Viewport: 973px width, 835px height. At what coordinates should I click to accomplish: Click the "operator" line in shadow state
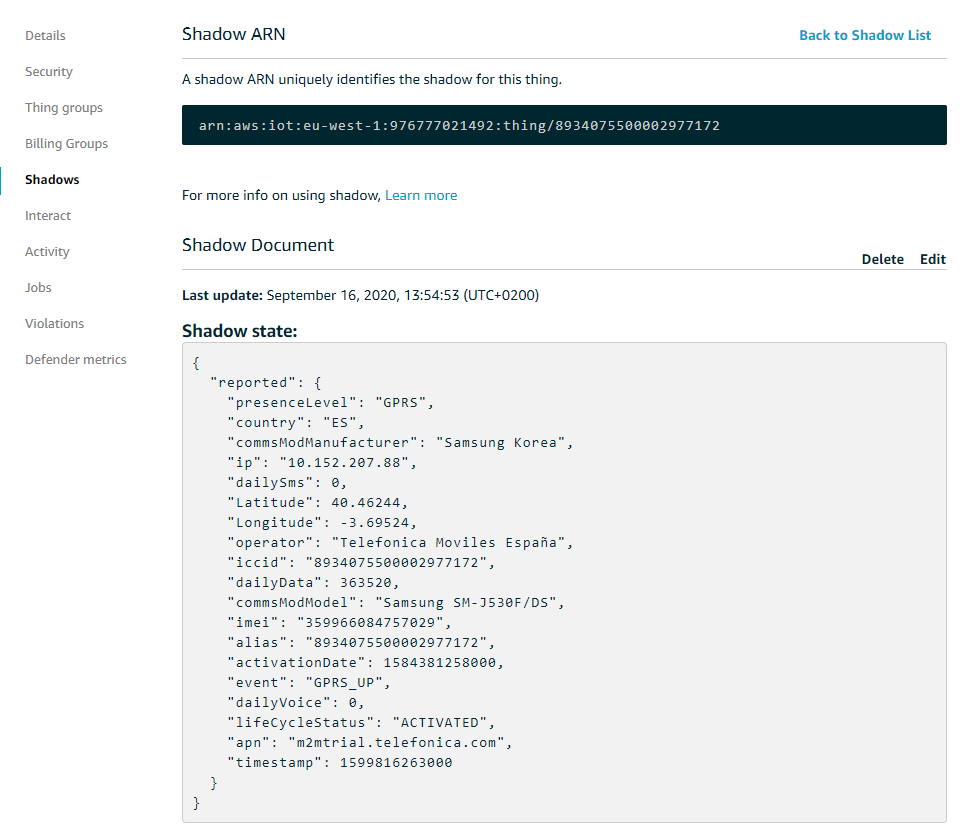[x=400, y=543]
